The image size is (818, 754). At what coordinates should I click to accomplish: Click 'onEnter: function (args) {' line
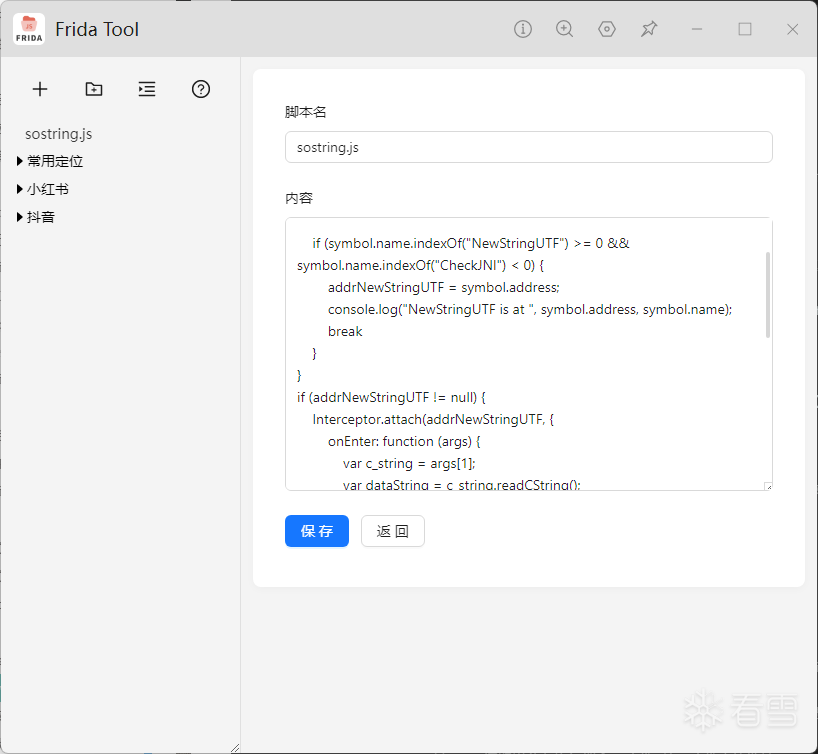pos(404,441)
